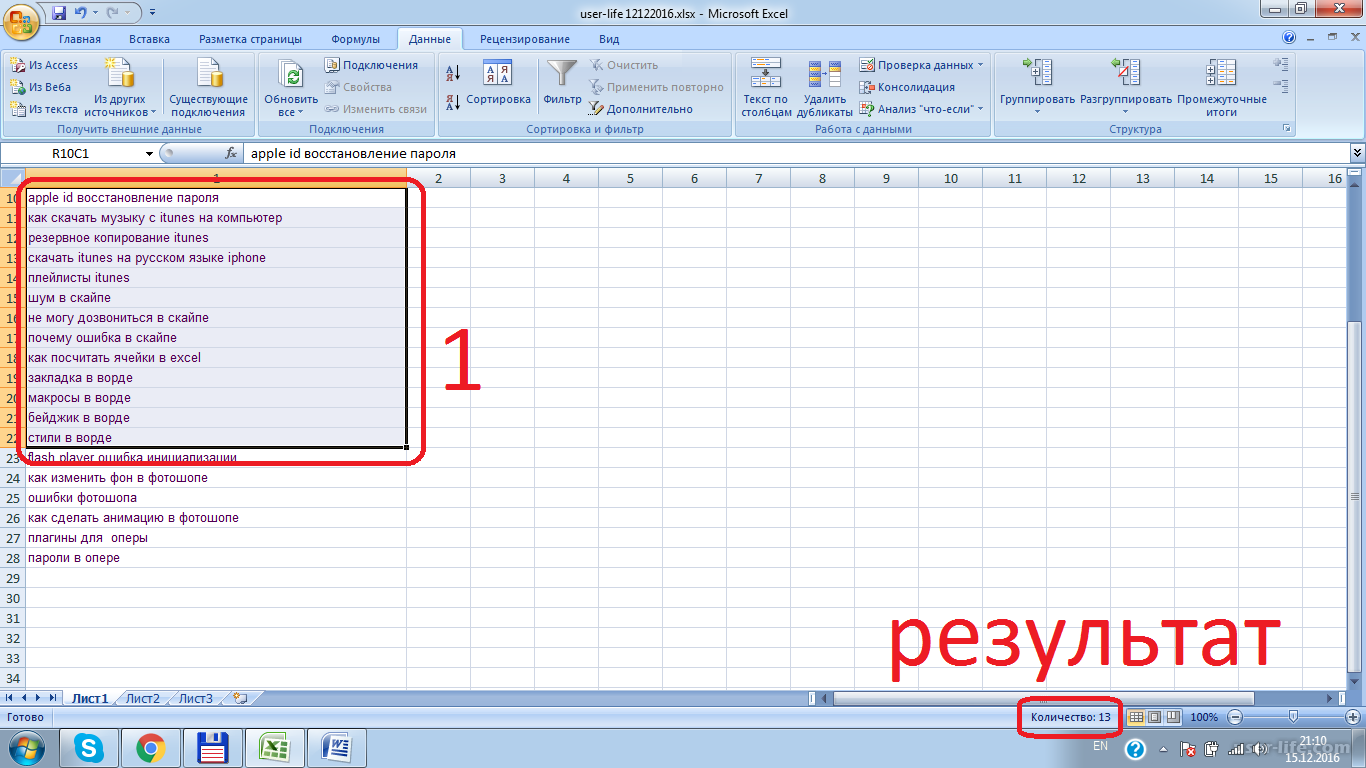Click Промежуточные итоги

pos(1221,87)
